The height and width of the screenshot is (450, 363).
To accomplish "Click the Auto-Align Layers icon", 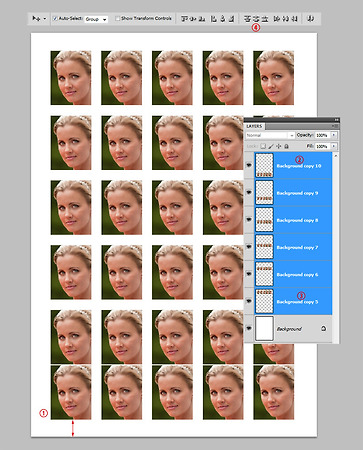I will (310, 19).
